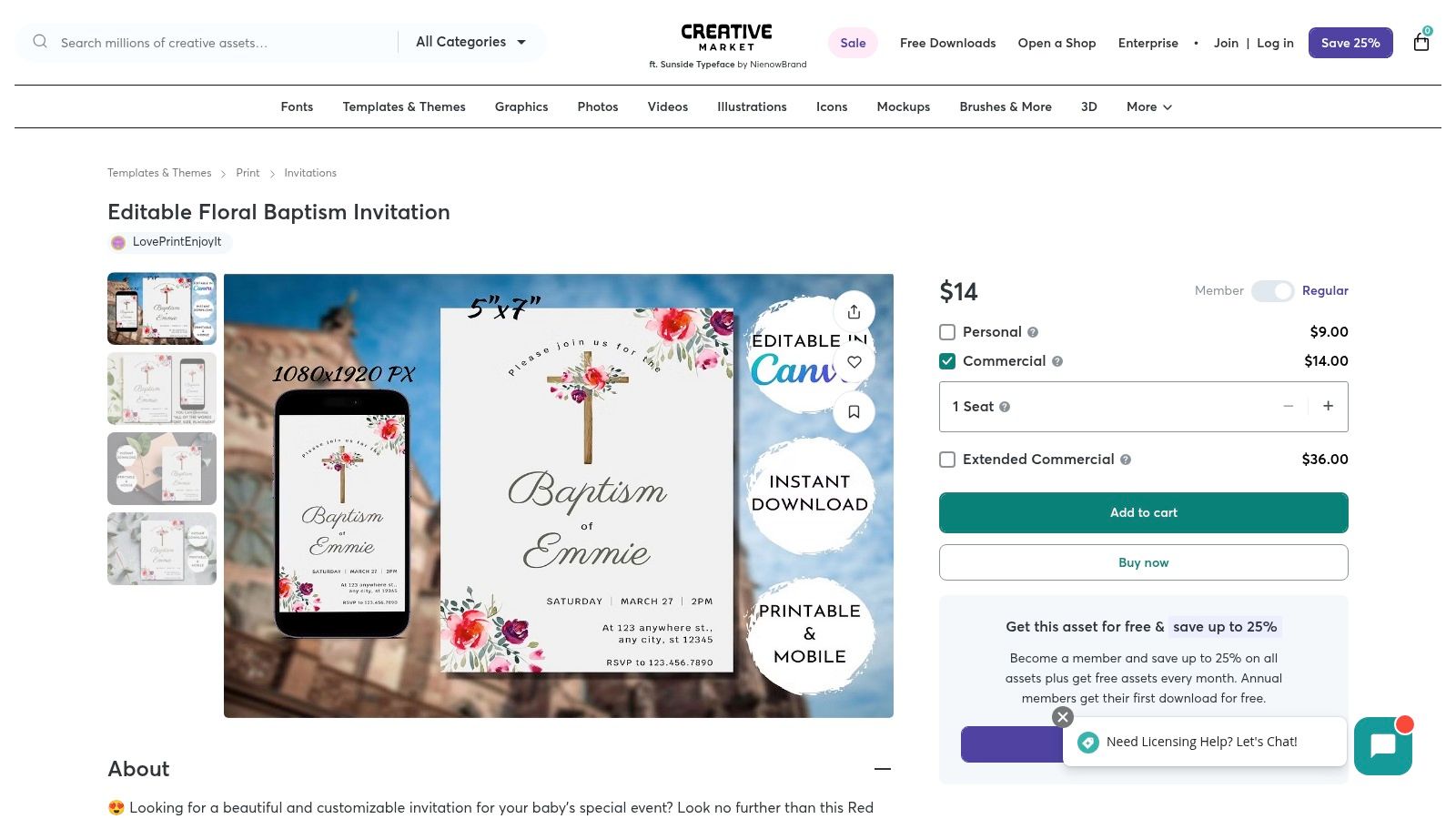The image size is (1456, 819).
Task: Open the Fonts category
Action: click(297, 107)
